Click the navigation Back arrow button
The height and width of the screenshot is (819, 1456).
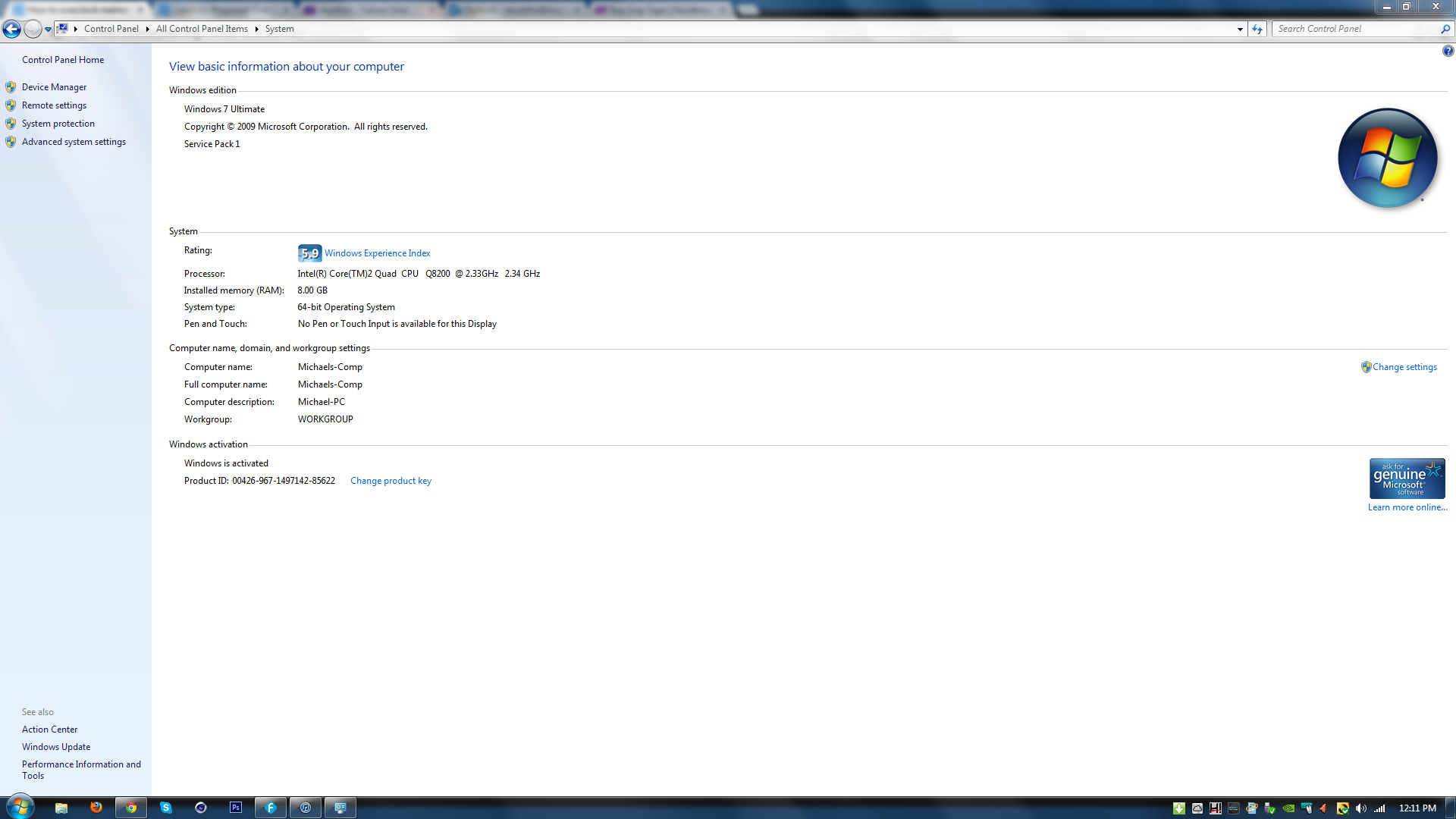[11, 29]
